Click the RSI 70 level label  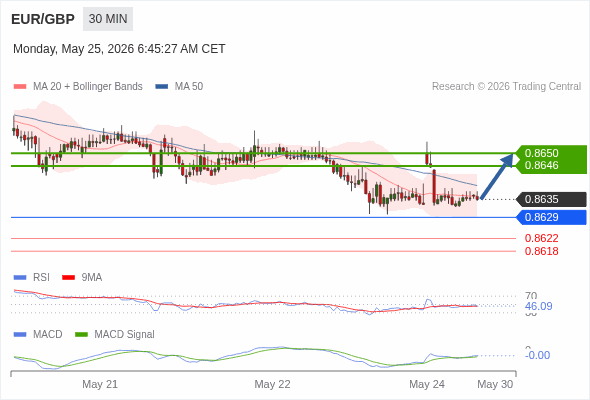pyautogui.click(x=531, y=296)
